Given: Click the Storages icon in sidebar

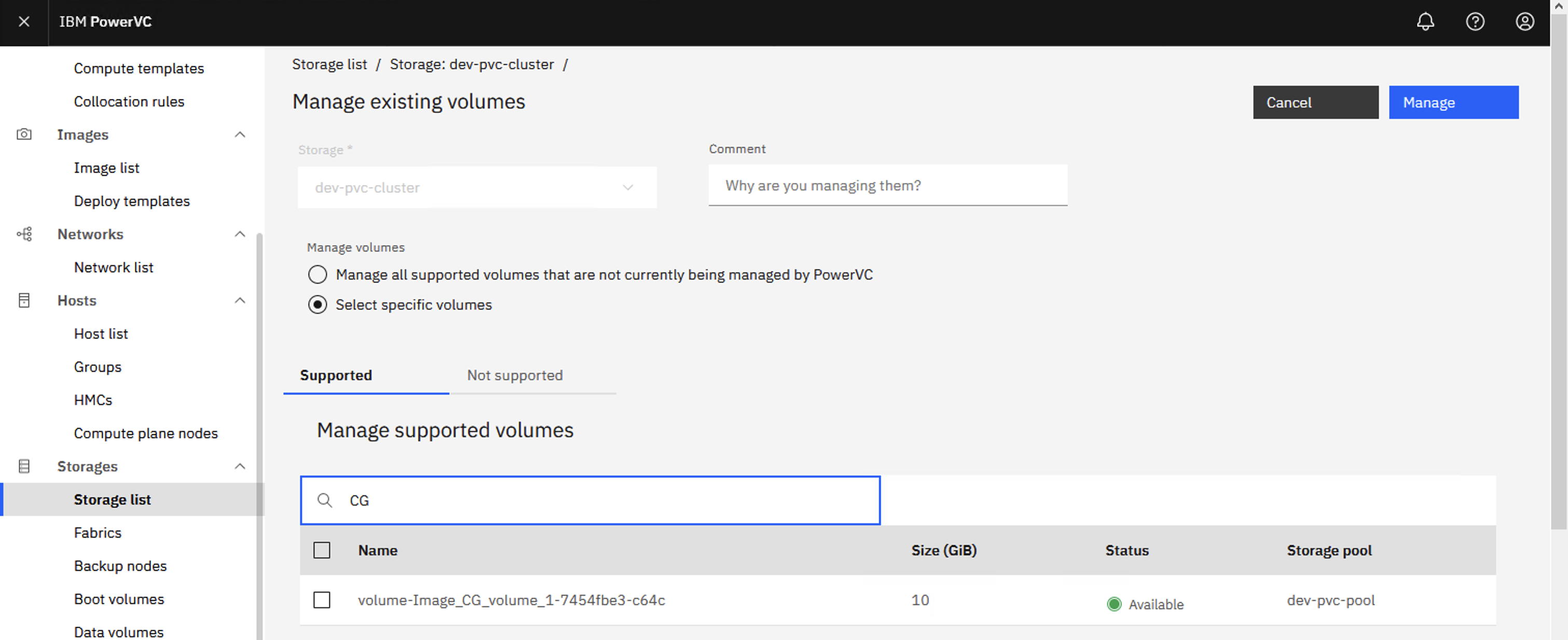Looking at the screenshot, I should (x=24, y=467).
